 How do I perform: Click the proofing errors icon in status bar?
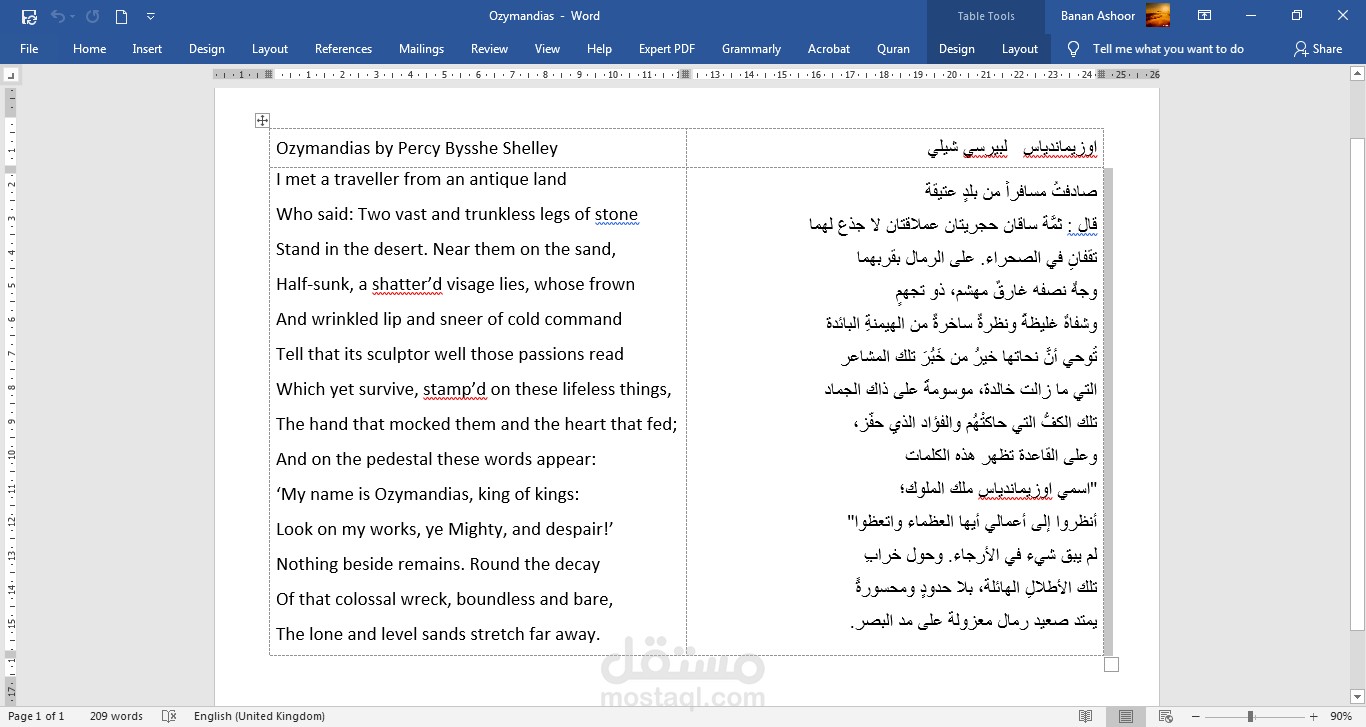coord(169,716)
